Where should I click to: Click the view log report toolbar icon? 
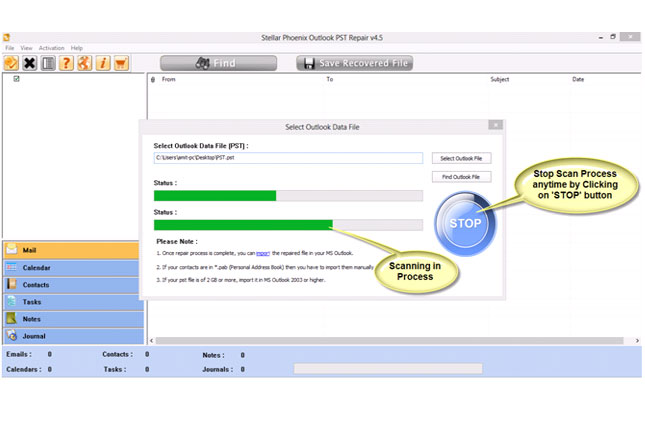(x=48, y=63)
